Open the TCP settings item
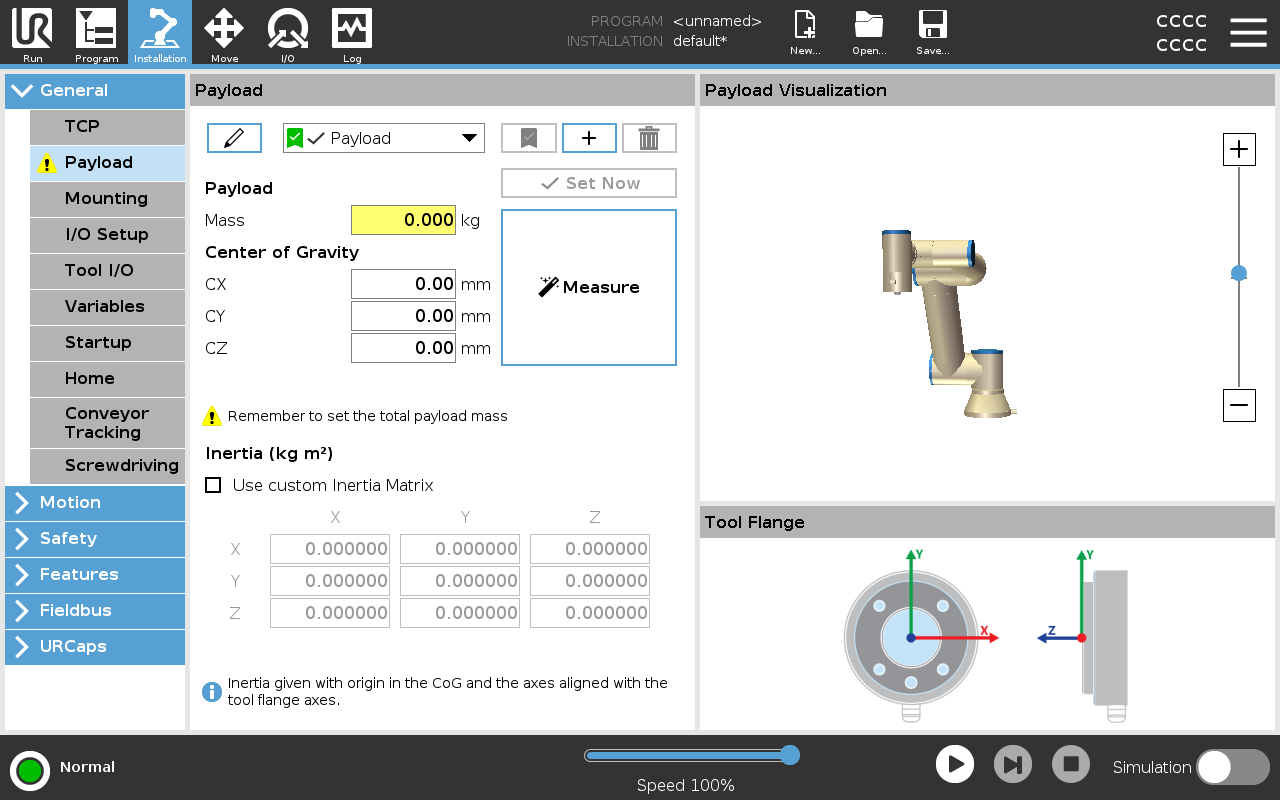1280x800 pixels. pos(107,126)
